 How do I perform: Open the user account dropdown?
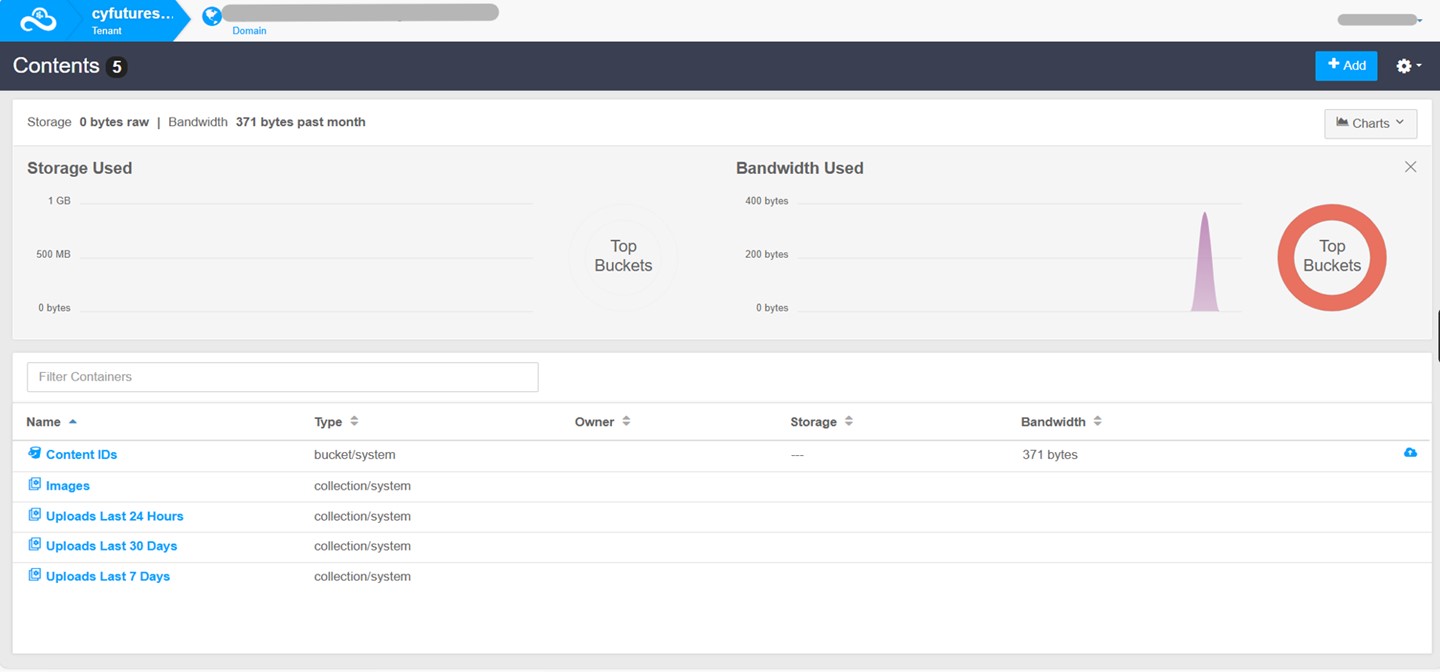(1380, 20)
